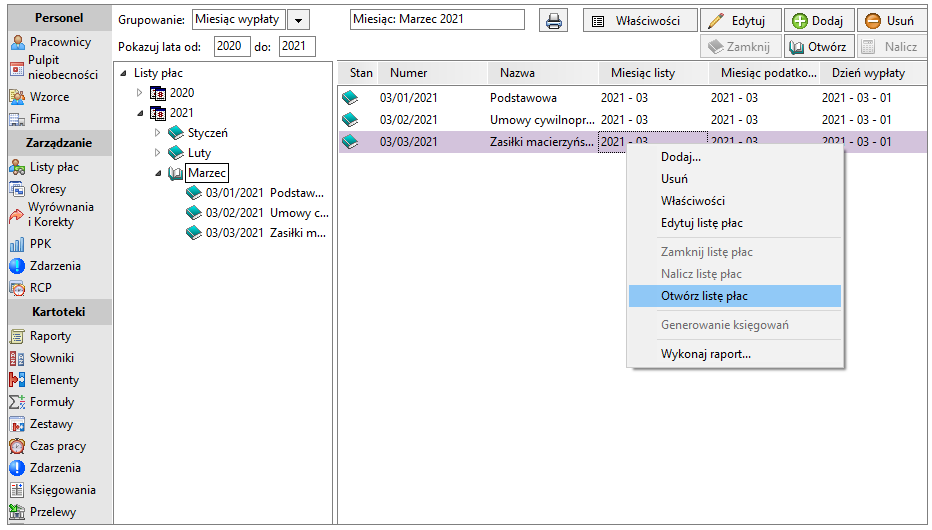Viewport: 932px width, 530px height.
Task: Expand the Styczeń month node
Action: pos(157,132)
